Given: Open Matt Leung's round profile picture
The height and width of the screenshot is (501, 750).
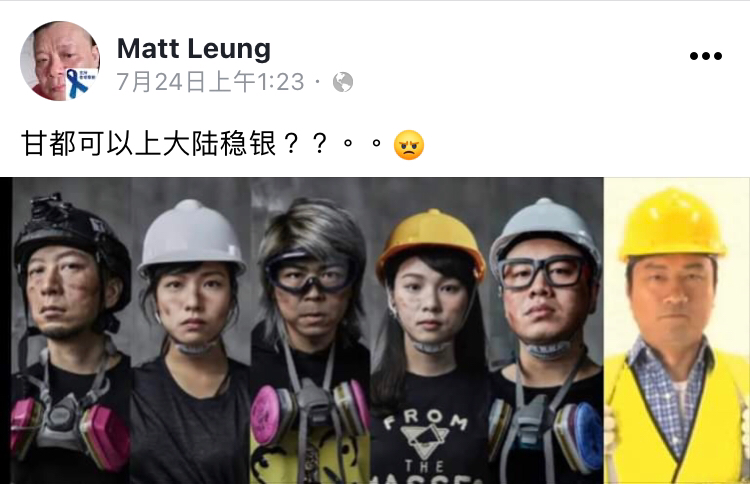Looking at the screenshot, I should pos(60,61).
